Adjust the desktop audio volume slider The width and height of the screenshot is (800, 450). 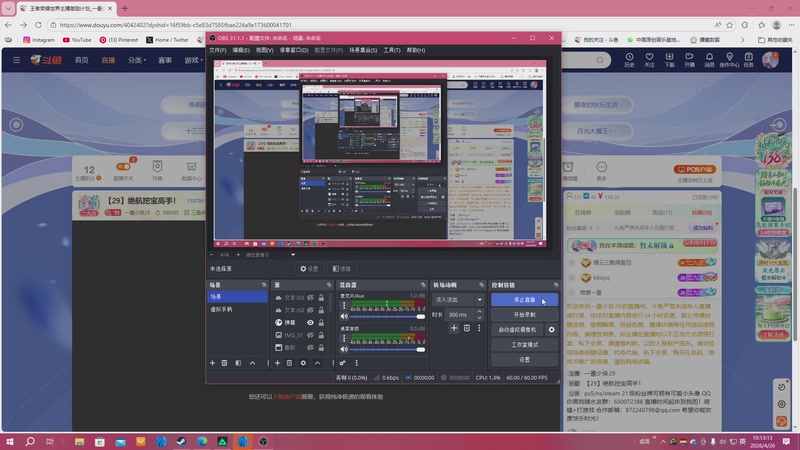pyautogui.click(x=387, y=349)
